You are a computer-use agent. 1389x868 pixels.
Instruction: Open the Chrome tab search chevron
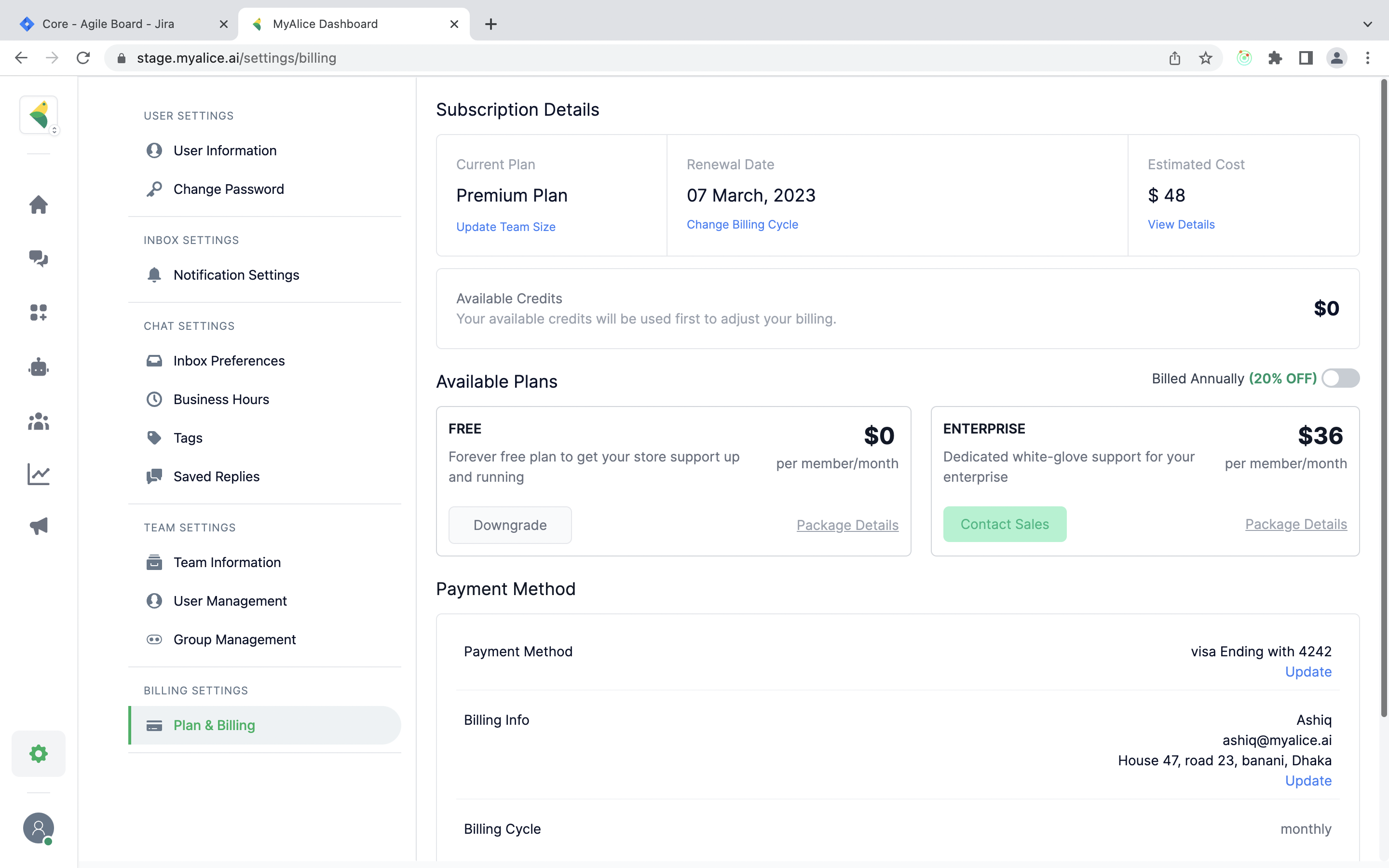click(x=1367, y=24)
